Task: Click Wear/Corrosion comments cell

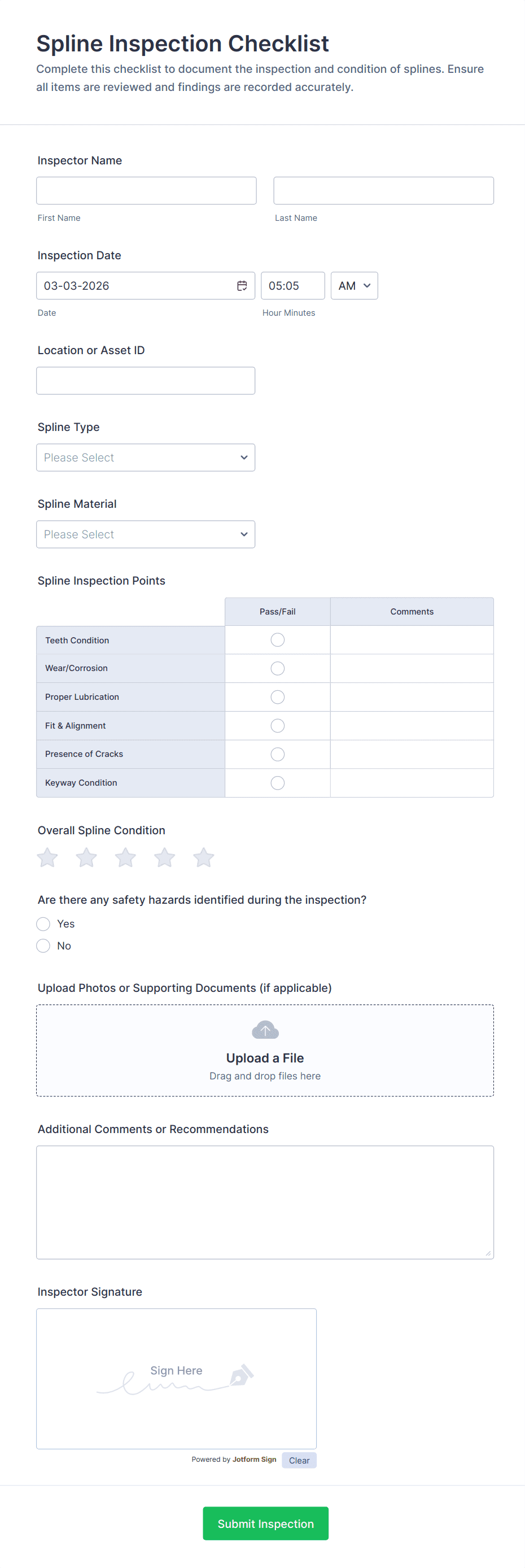Action: click(411, 668)
